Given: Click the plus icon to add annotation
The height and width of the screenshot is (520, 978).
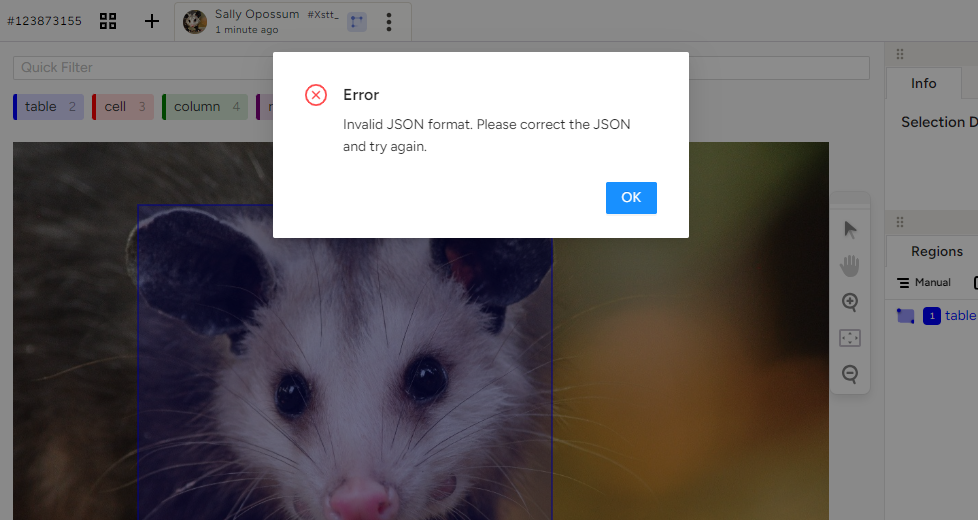Looking at the screenshot, I should tap(152, 21).
